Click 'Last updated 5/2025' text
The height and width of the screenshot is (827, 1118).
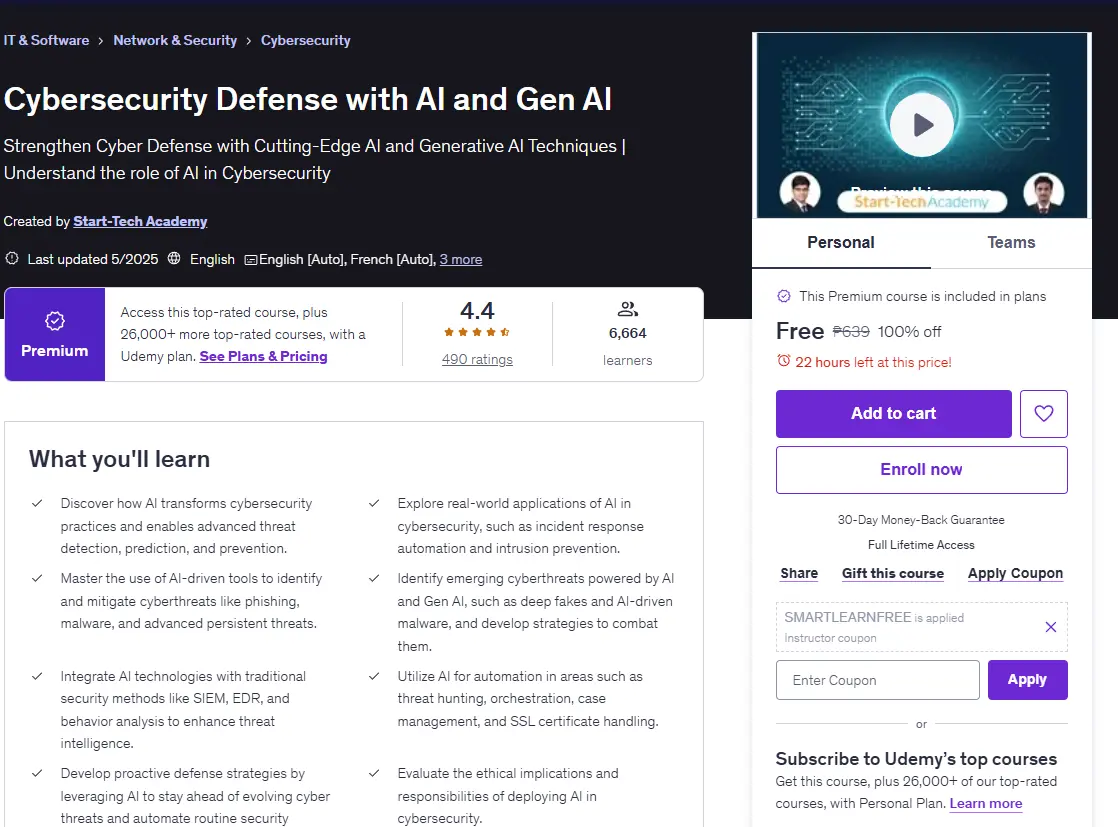93,260
